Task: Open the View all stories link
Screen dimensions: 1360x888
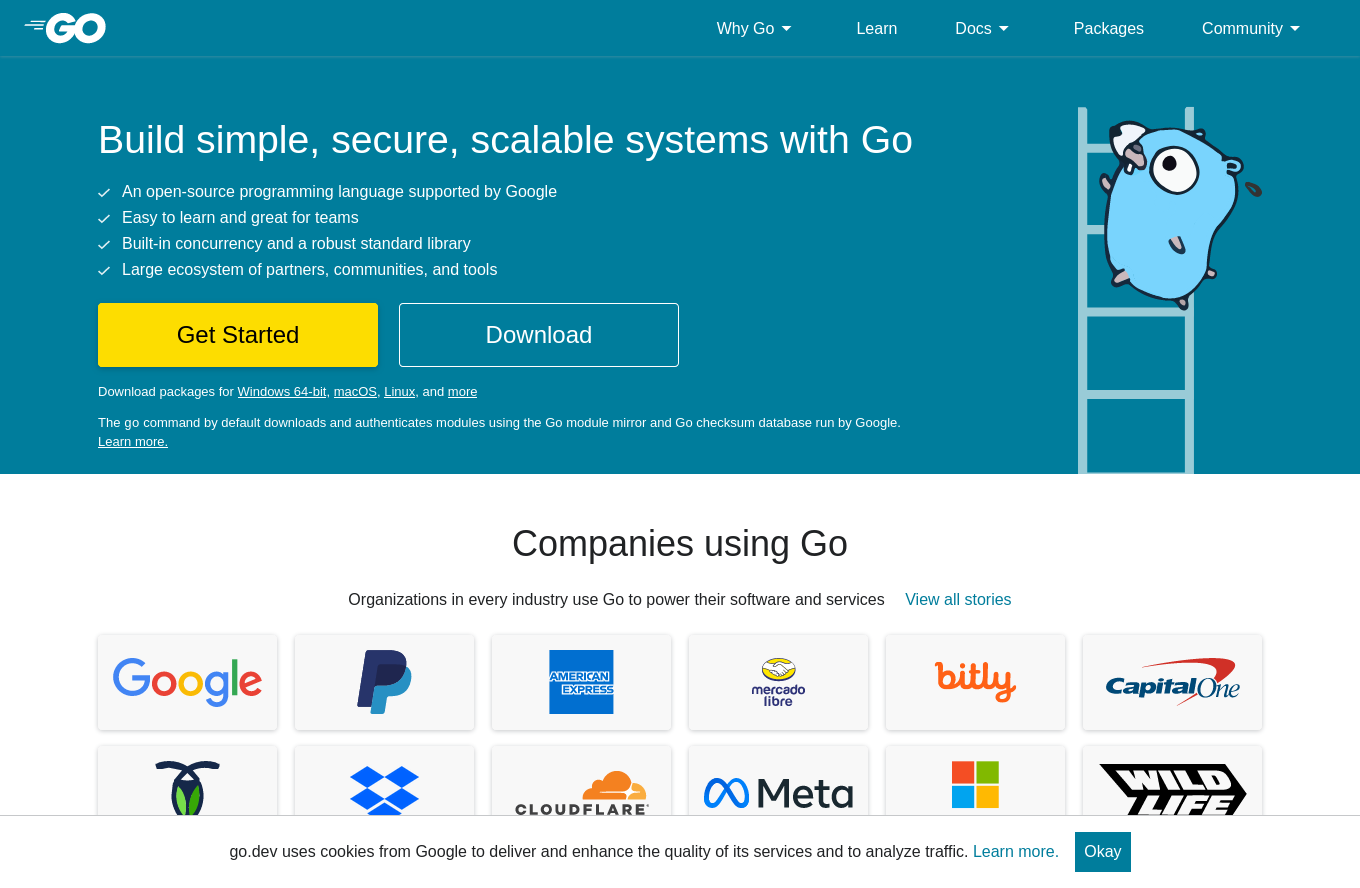Action: [958, 599]
